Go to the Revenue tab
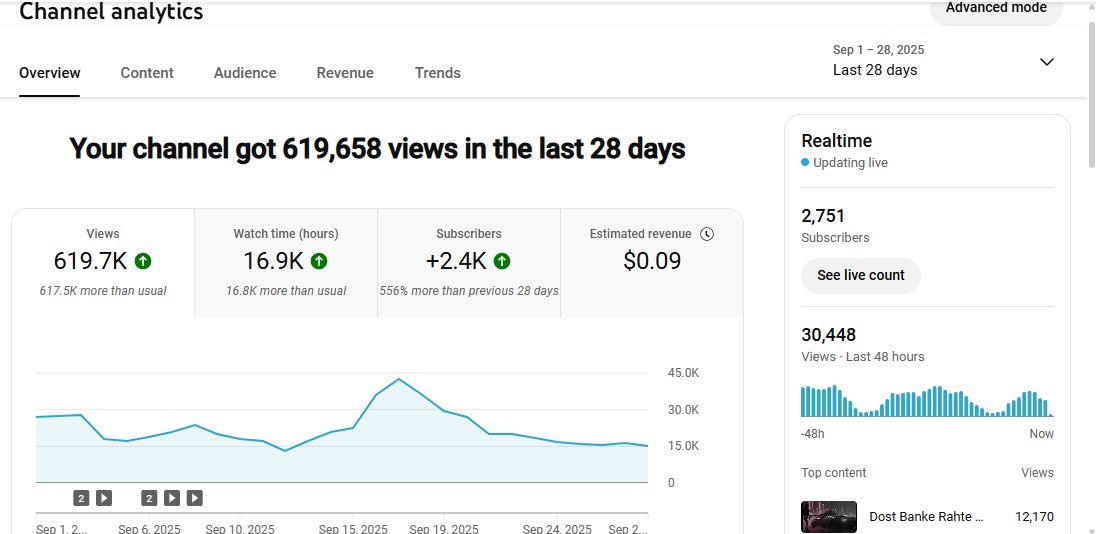 pos(345,73)
